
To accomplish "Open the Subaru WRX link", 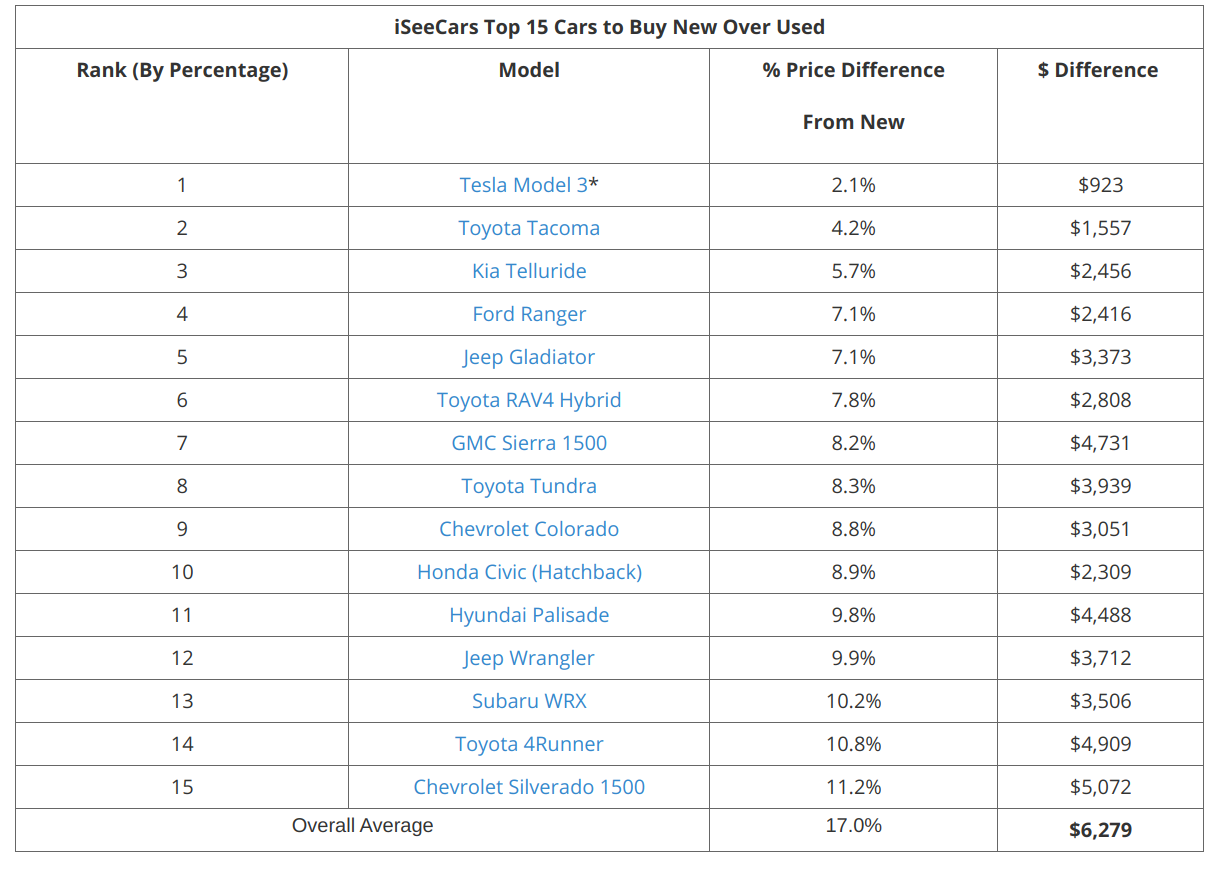I will [529, 701].
